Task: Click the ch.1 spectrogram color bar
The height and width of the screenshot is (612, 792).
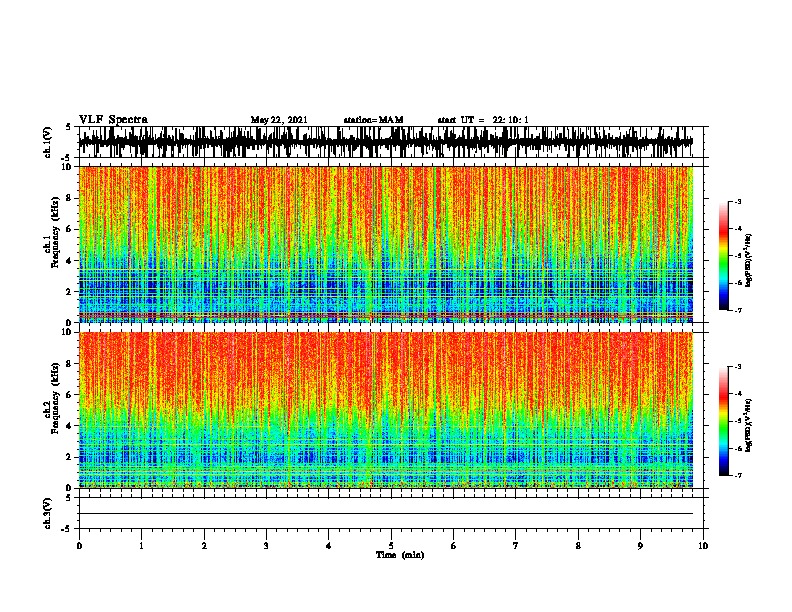Action: [x=723, y=256]
